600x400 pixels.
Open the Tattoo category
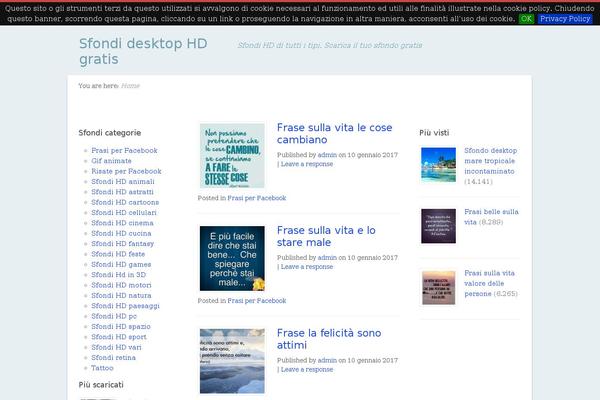pyautogui.click(x=103, y=367)
